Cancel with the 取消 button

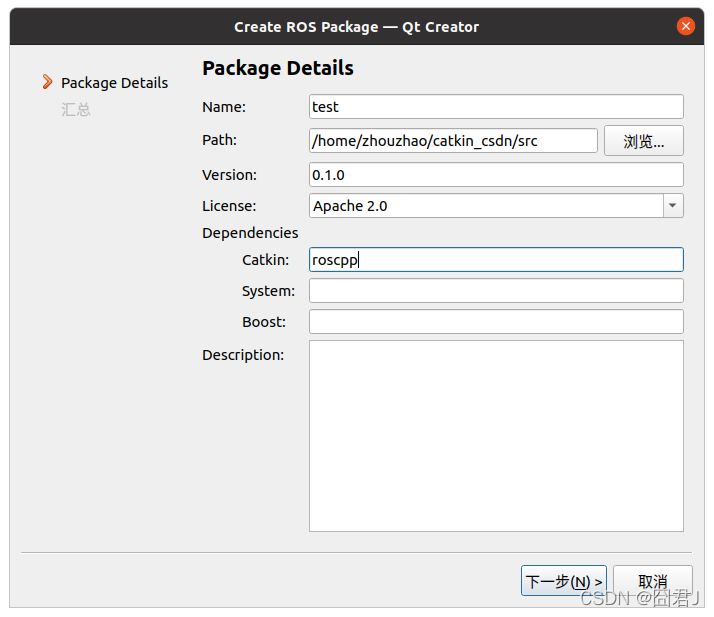[652, 581]
